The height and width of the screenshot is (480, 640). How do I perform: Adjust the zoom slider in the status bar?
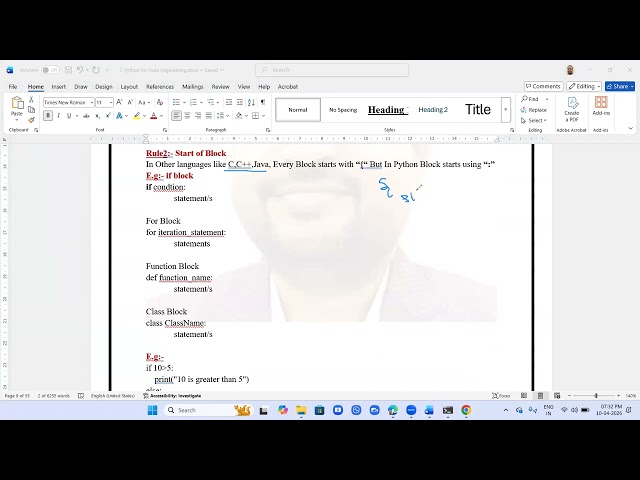(596, 396)
